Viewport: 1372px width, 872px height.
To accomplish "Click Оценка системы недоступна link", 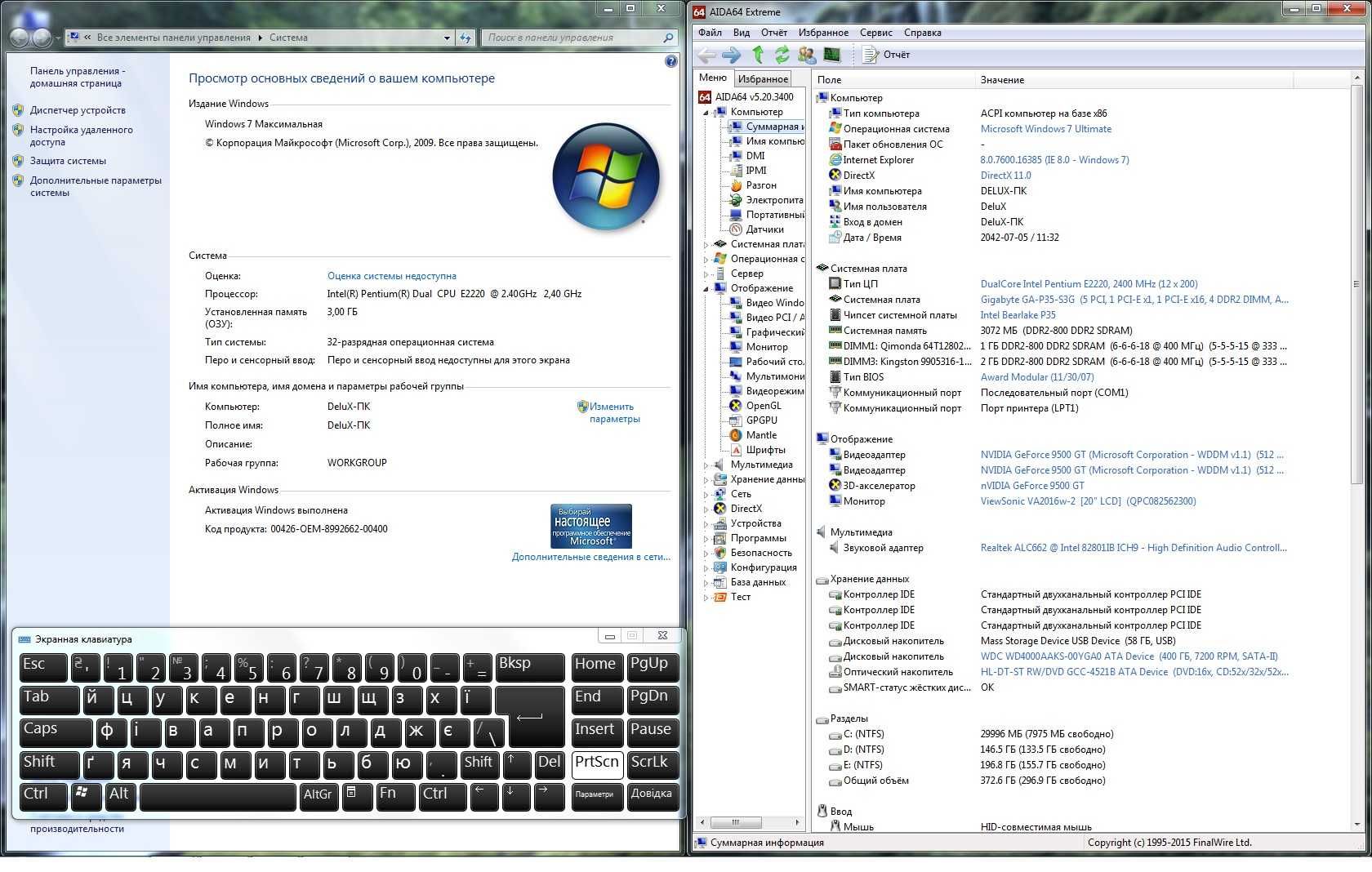I will pyautogui.click(x=392, y=276).
